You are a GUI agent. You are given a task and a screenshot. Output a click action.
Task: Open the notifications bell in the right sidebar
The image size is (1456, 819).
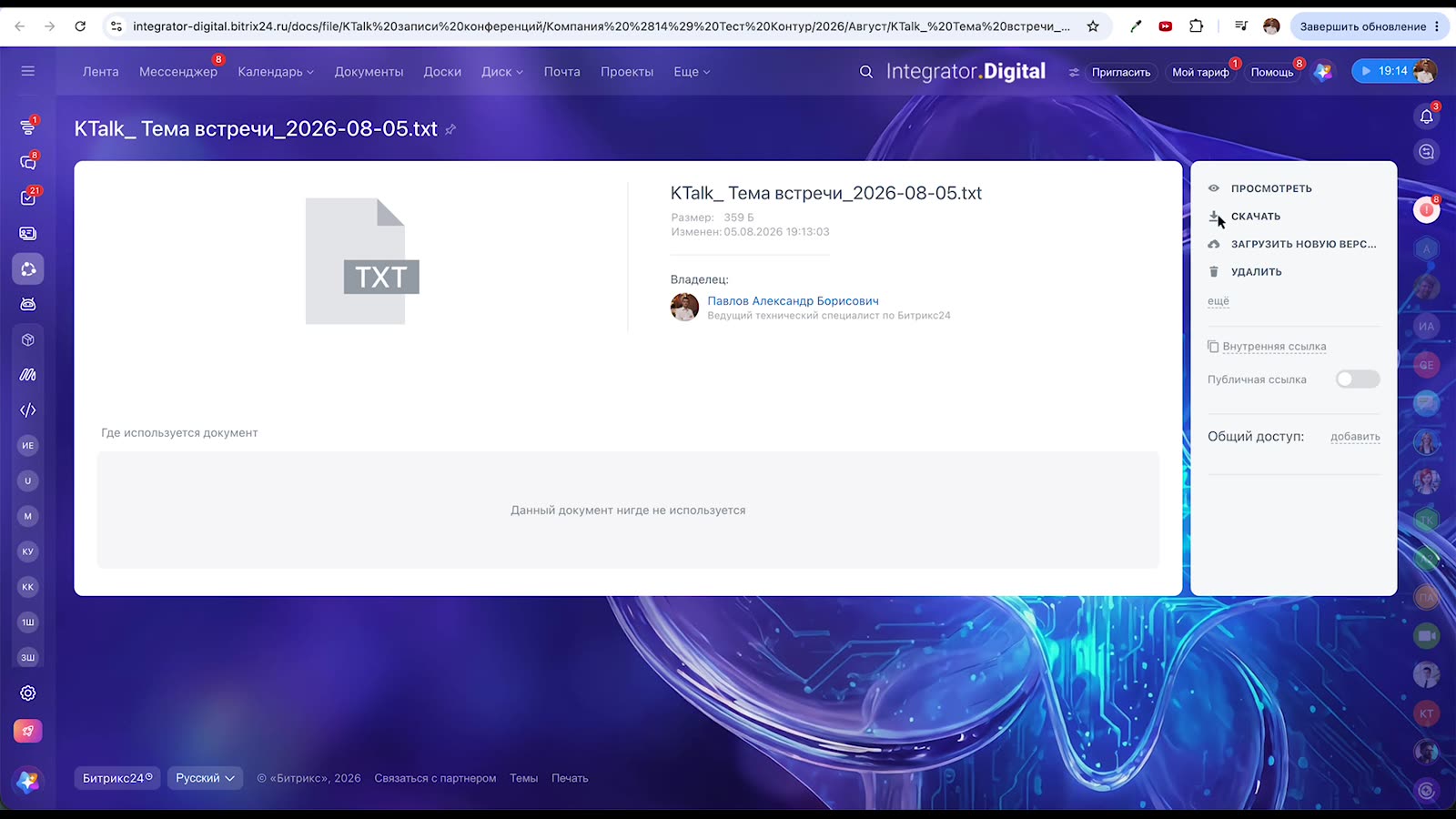point(1426,116)
